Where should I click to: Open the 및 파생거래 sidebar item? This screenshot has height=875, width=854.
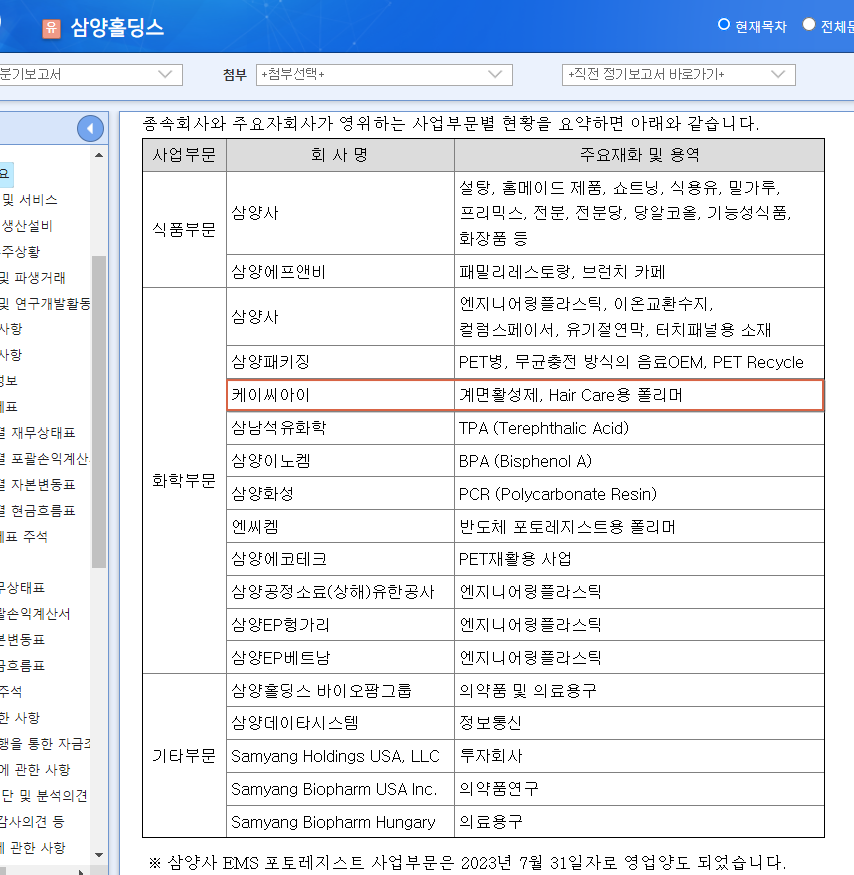32,277
